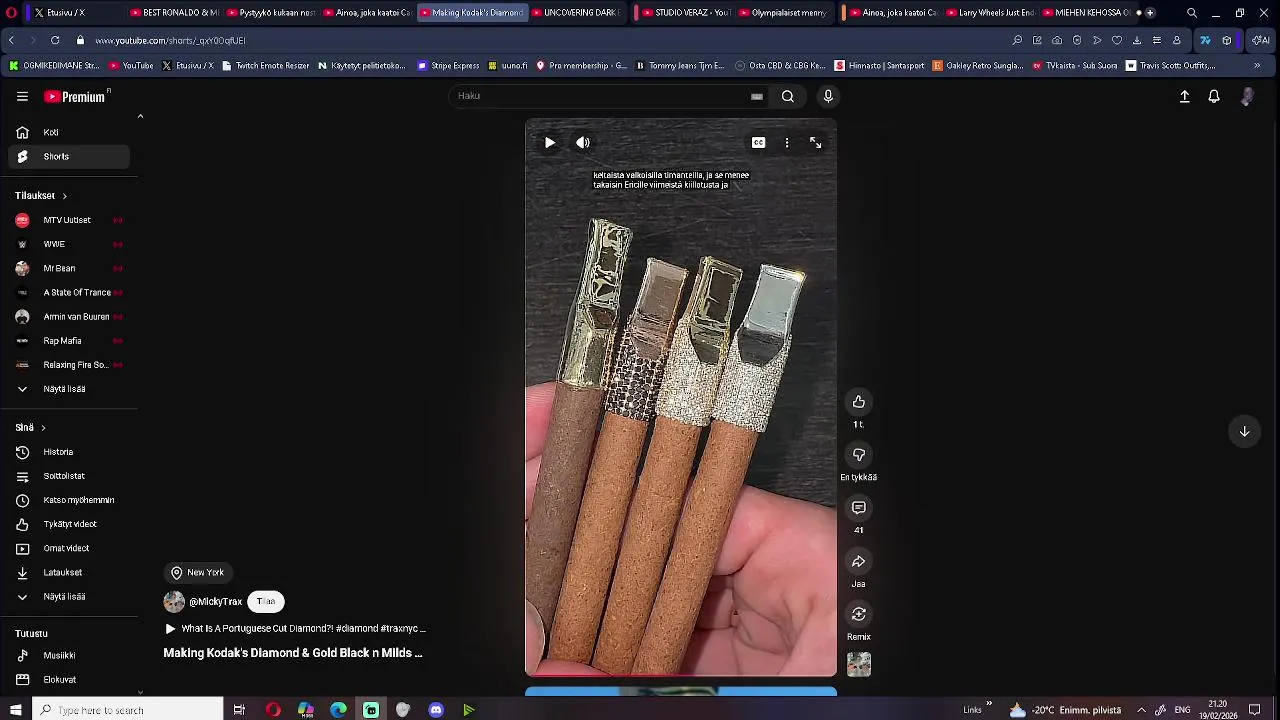This screenshot has height=720, width=1280.
Task: Open MTV Uutiset subscription
Action: point(69,220)
